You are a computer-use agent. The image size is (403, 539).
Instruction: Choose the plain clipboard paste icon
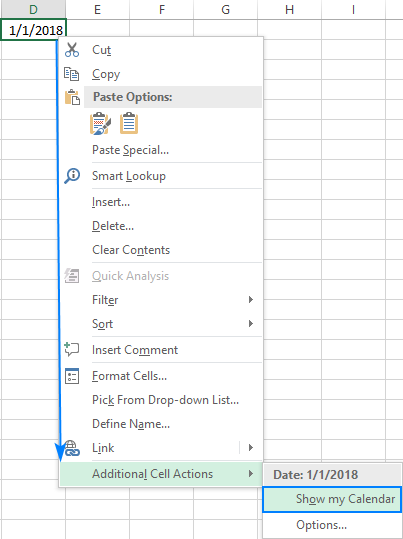[x=129, y=123]
